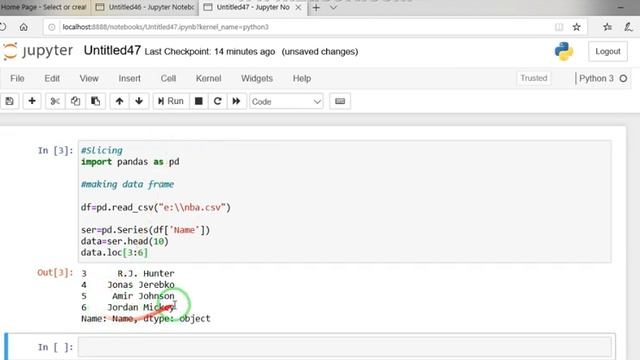Open the cell type Code dropdown
The image size is (640, 360).
[286, 102]
